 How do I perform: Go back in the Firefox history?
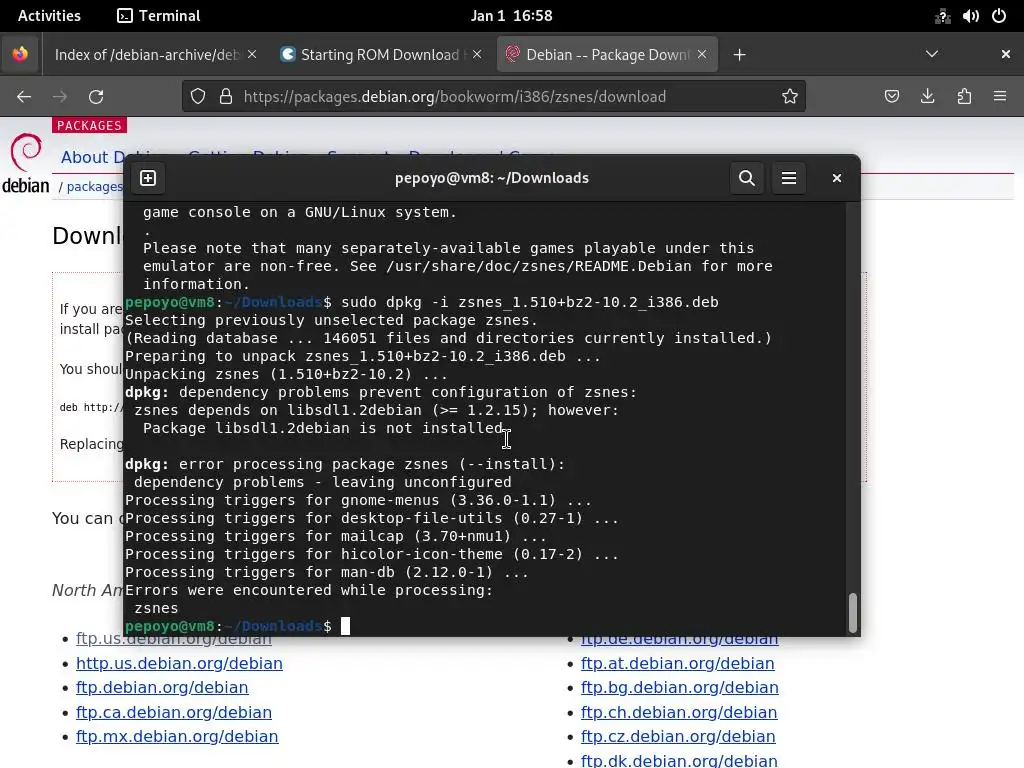tap(24, 97)
